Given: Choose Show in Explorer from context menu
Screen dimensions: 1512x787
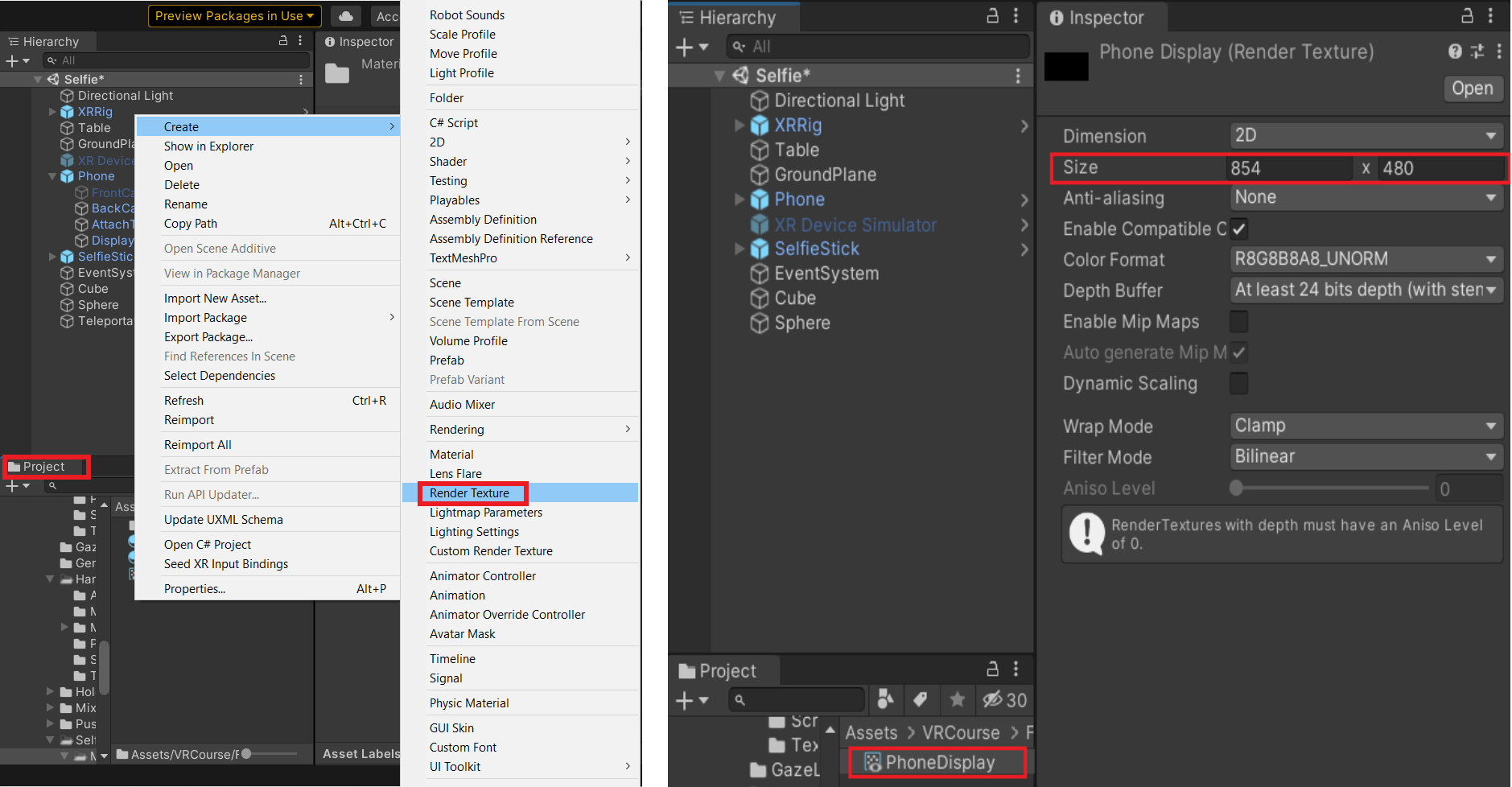Looking at the screenshot, I should pos(208,146).
